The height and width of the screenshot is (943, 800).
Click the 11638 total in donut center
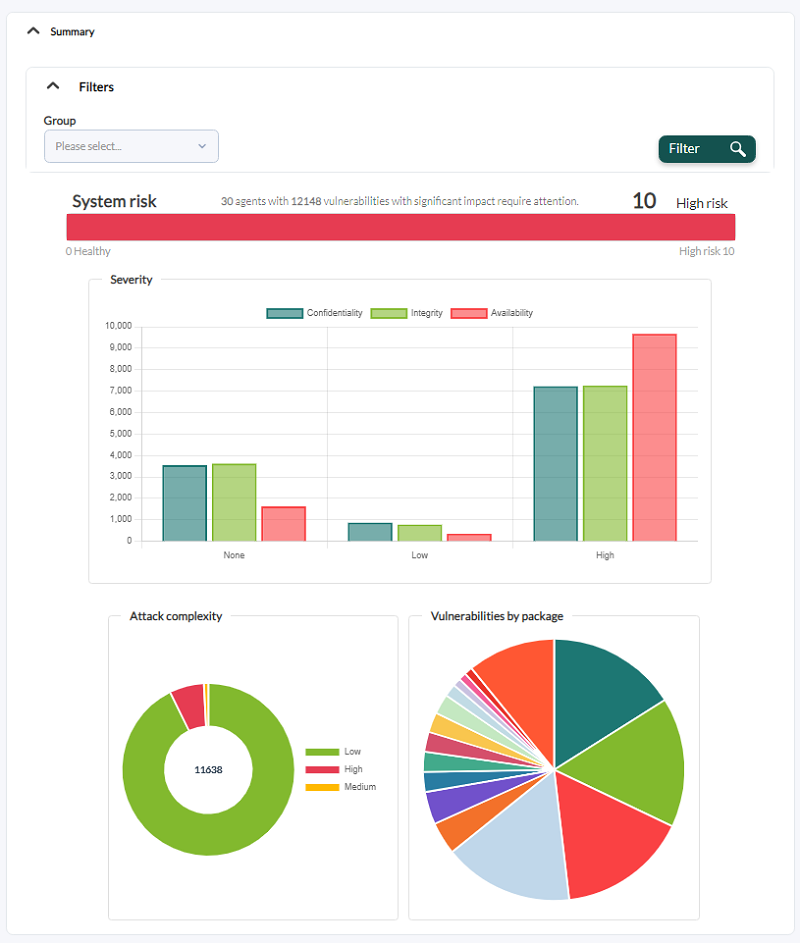coord(208,770)
